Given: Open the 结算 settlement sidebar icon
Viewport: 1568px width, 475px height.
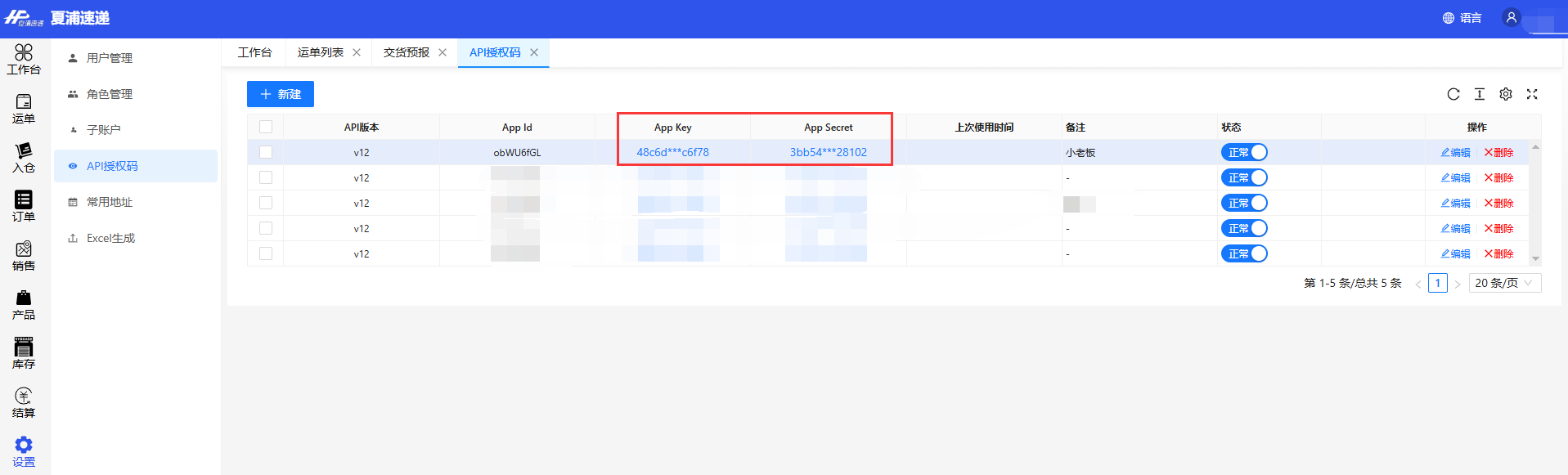Looking at the screenshot, I should (24, 403).
